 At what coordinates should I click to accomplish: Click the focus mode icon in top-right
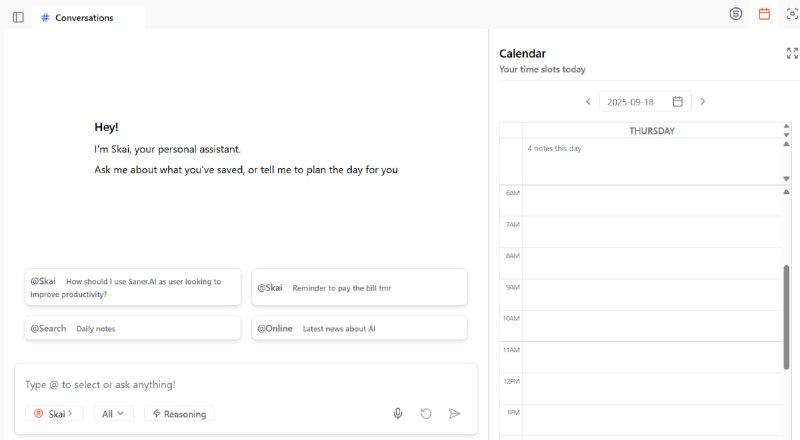(792, 14)
